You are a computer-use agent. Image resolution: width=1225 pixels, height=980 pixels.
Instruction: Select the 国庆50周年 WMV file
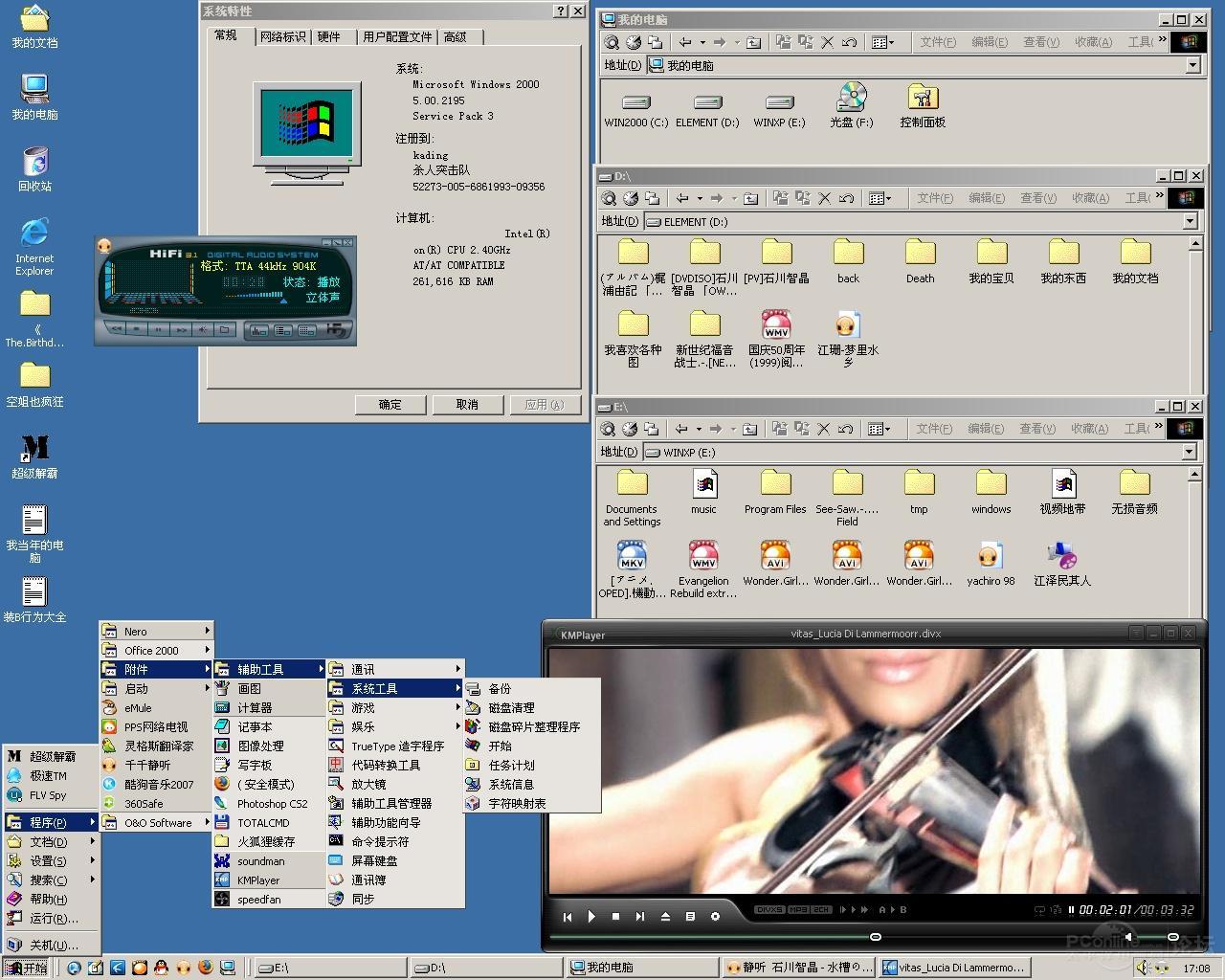point(776,339)
